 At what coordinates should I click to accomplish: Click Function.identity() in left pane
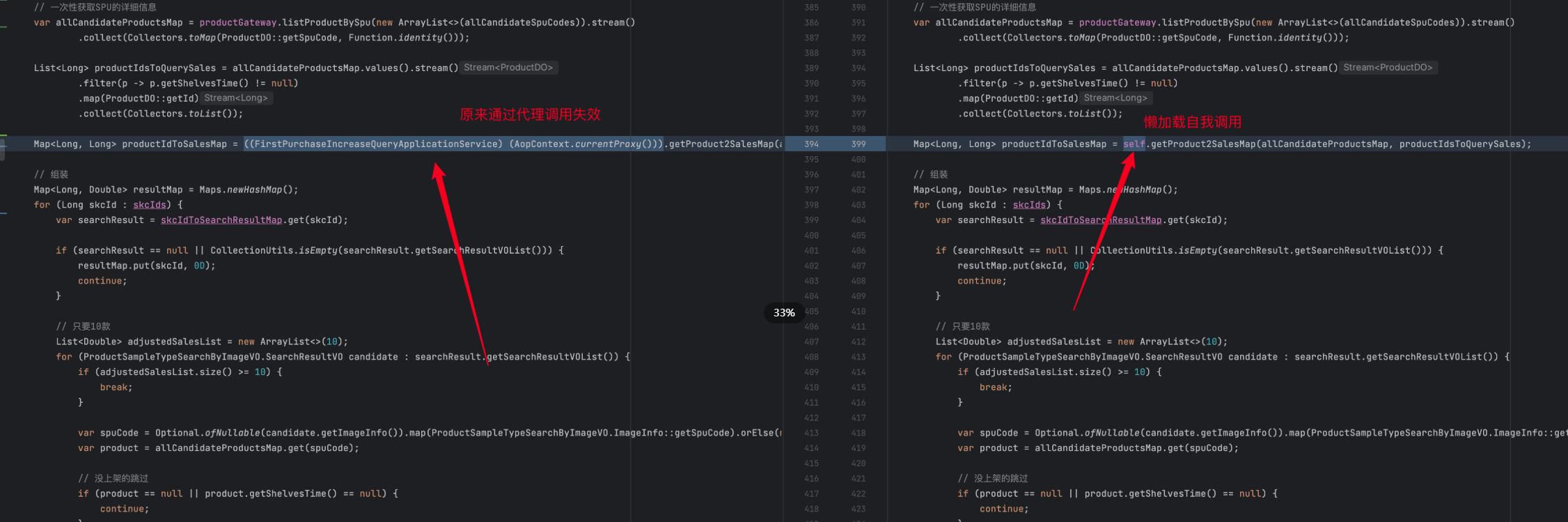400,38
